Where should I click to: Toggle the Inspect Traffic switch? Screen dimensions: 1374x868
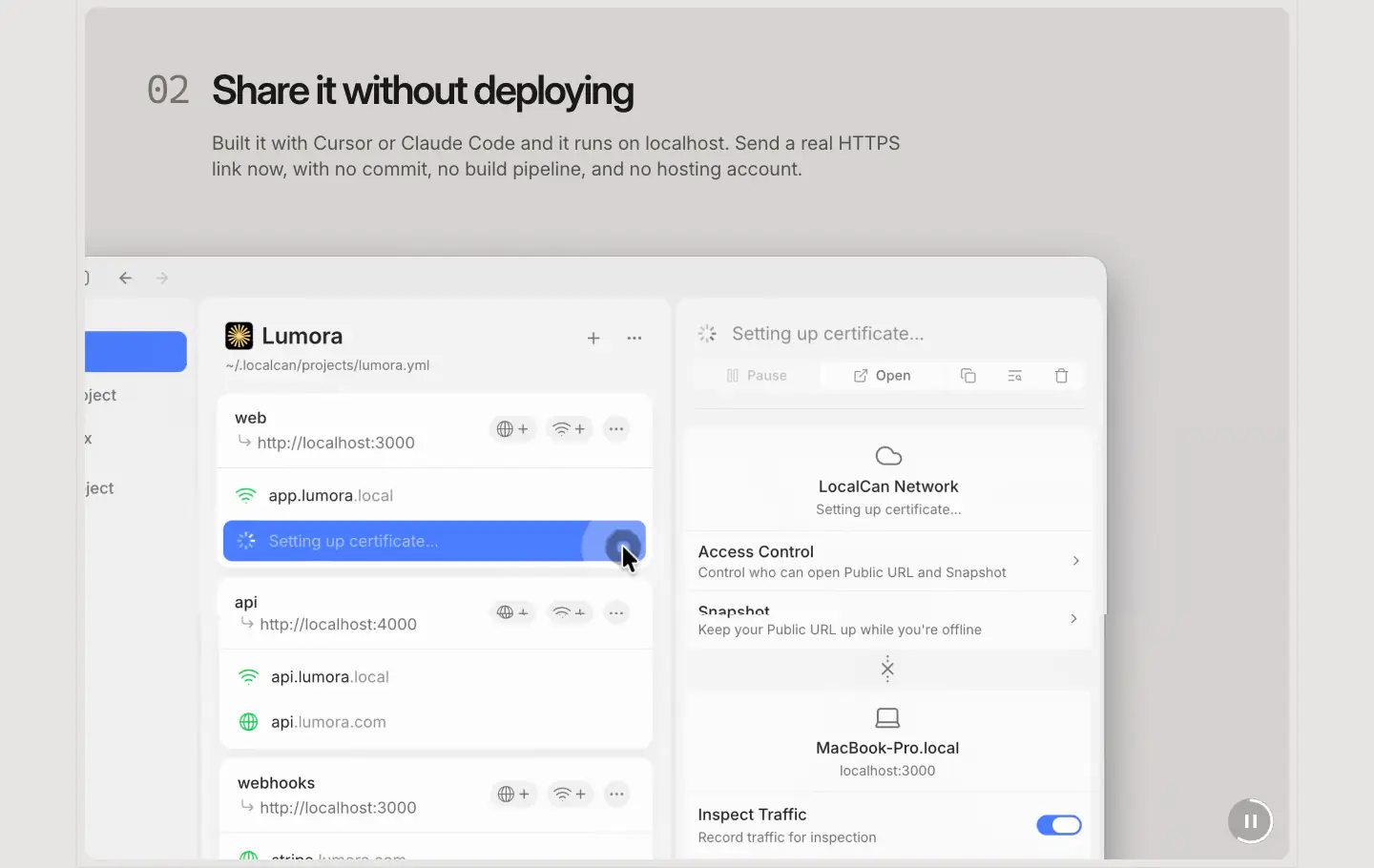[1059, 825]
